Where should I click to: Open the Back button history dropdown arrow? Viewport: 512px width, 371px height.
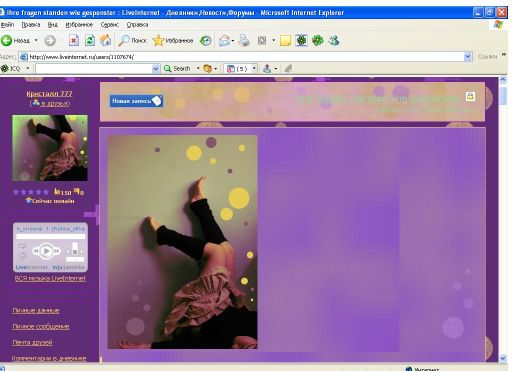tap(36, 41)
